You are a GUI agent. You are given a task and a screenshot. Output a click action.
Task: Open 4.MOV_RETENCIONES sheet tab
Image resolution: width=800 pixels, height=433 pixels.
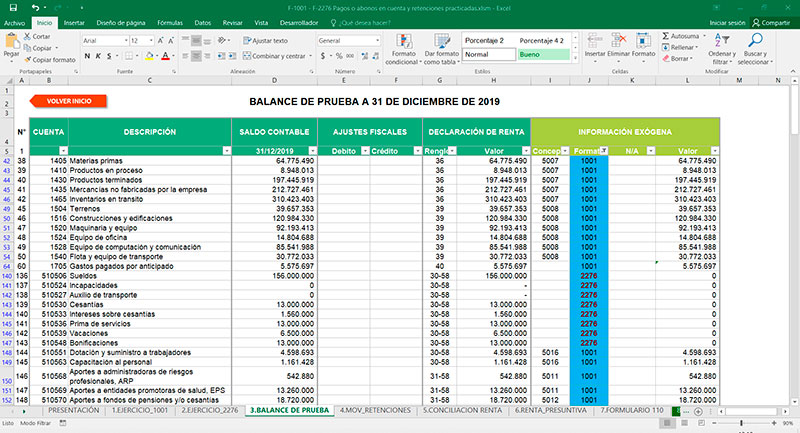click(x=375, y=411)
